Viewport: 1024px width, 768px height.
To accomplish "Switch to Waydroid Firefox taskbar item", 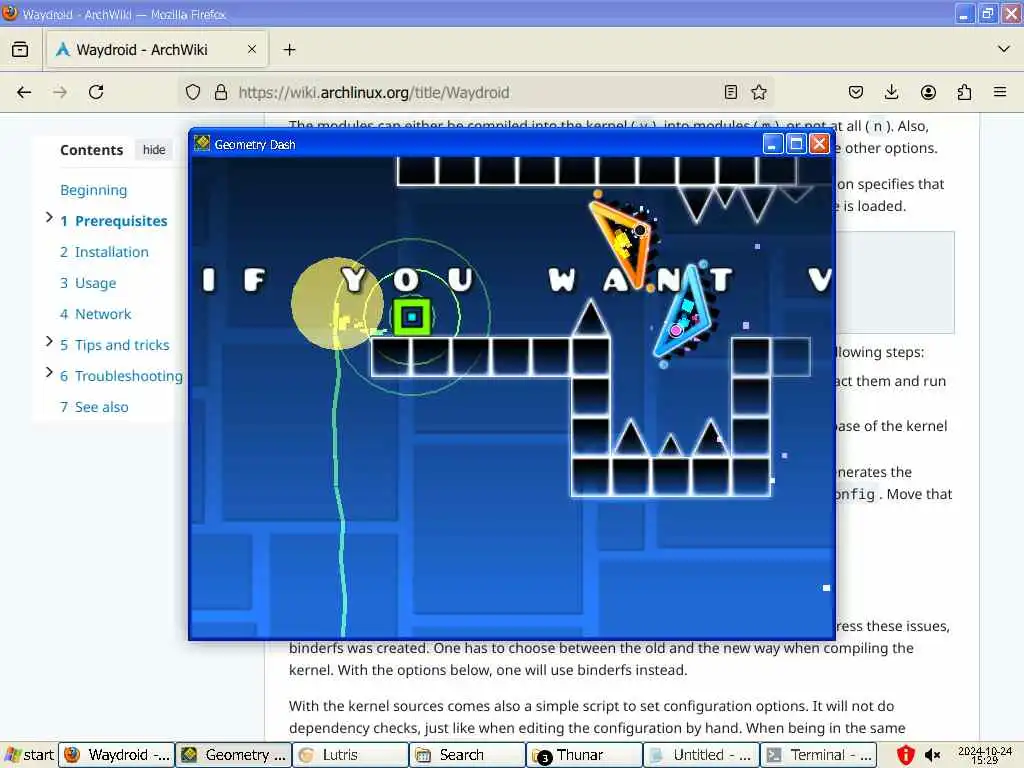I will [x=117, y=755].
